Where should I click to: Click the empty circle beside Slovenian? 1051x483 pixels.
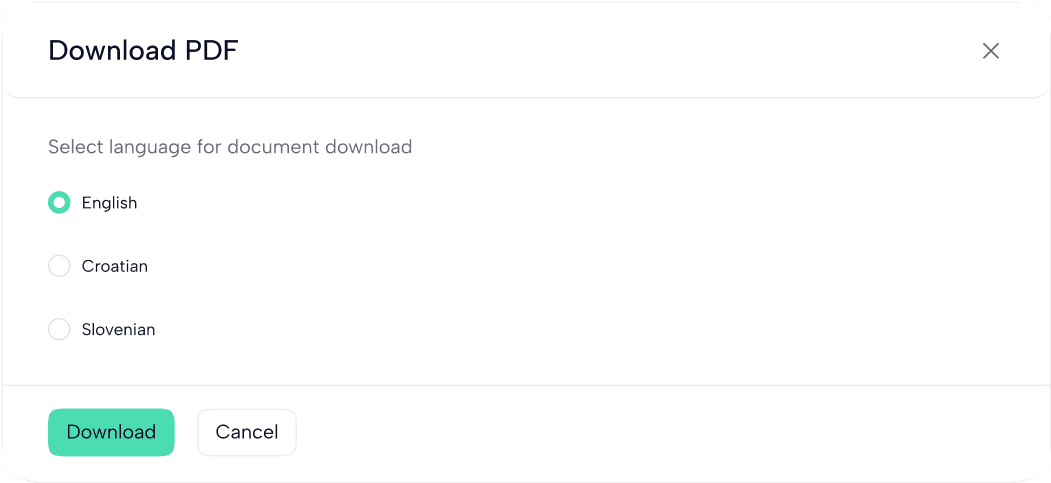(x=59, y=329)
